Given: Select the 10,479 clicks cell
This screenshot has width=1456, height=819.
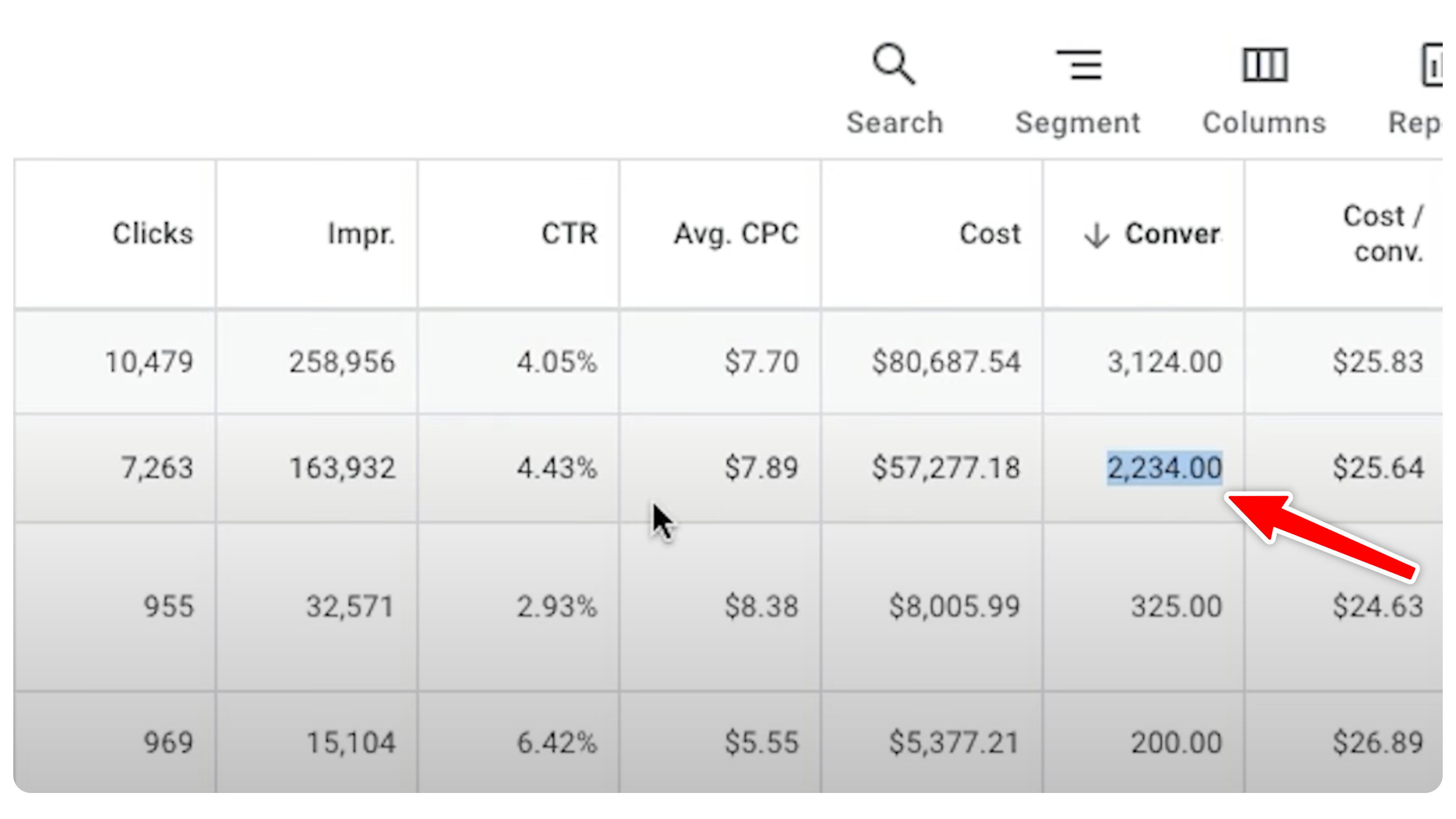Looking at the screenshot, I should (149, 362).
